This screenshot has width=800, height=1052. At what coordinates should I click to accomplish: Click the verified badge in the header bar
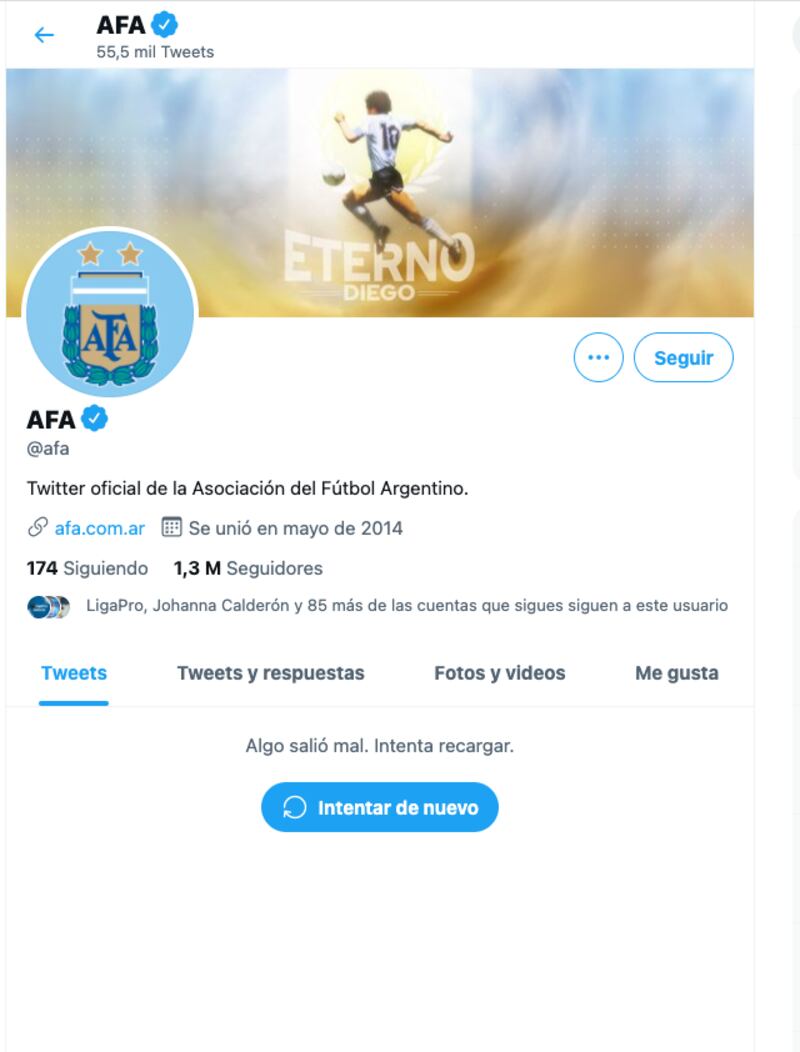(164, 25)
